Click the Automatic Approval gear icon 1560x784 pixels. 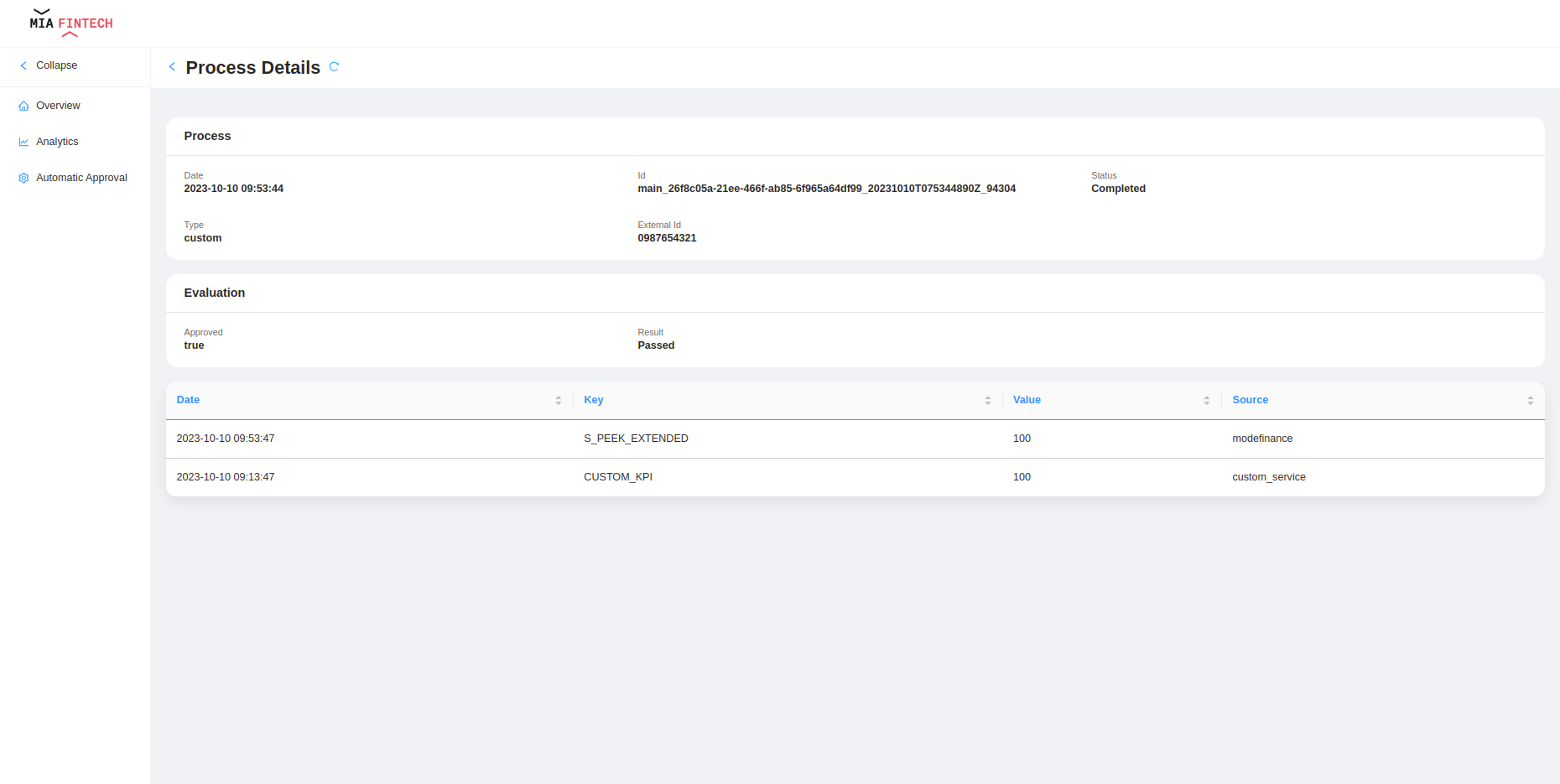[23, 179]
